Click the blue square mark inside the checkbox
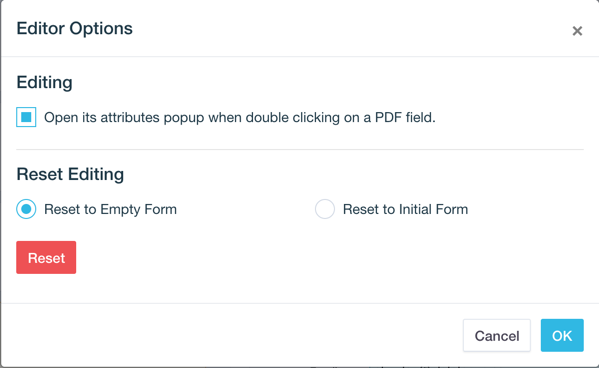599x368 pixels. pyautogui.click(x=26, y=117)
